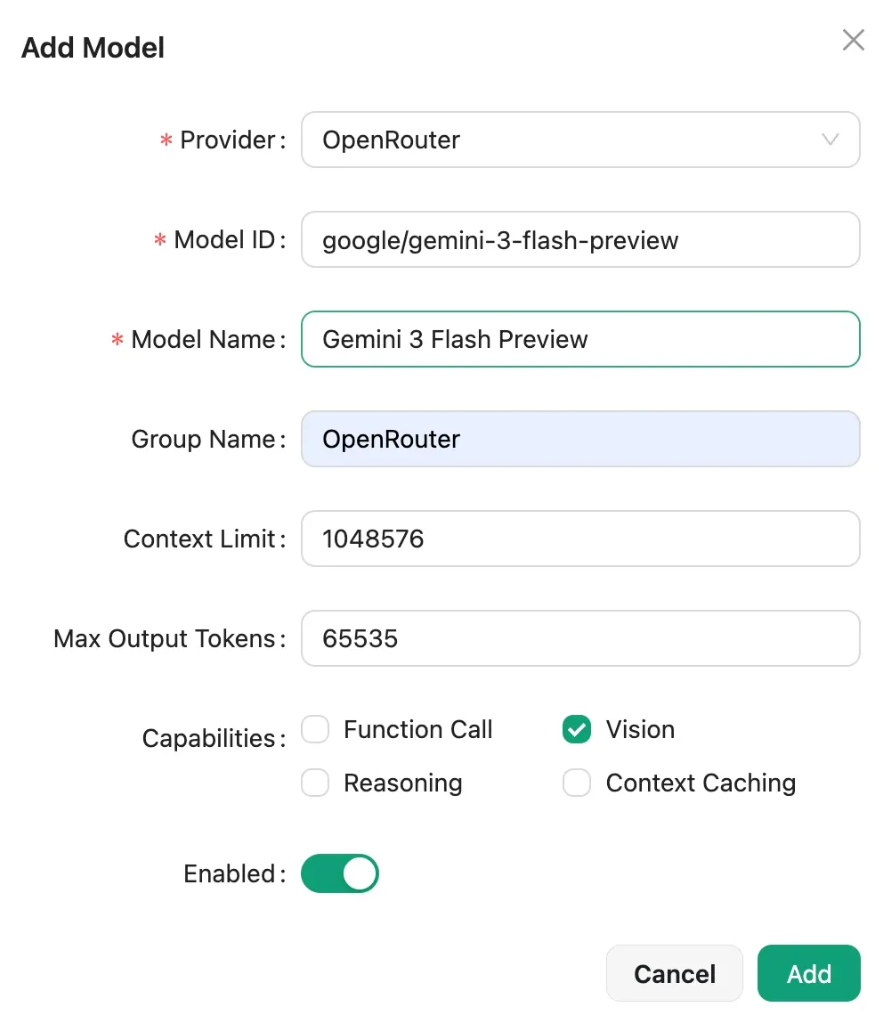Click the Provider field label
Screen dimensions: 879x1018
point(226,140)
